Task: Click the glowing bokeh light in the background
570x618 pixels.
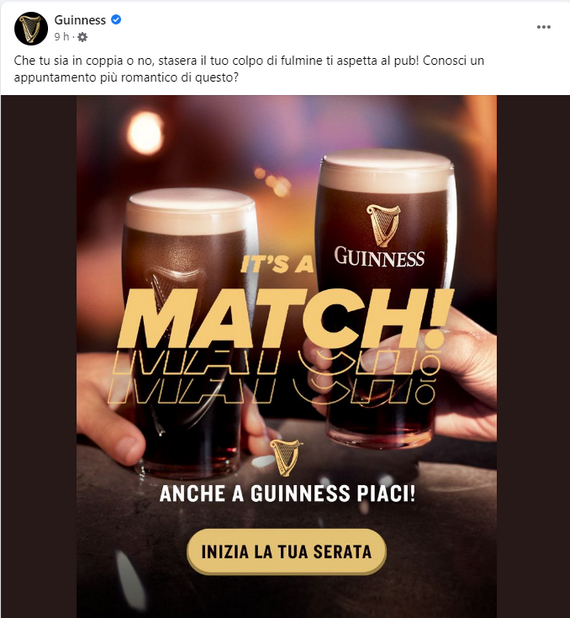Action: (145, 133)
